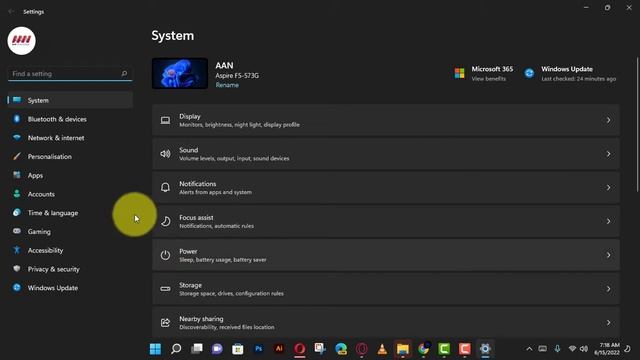Open Network & internet section
The image size is (640, 360).
(x=70, y=138)
